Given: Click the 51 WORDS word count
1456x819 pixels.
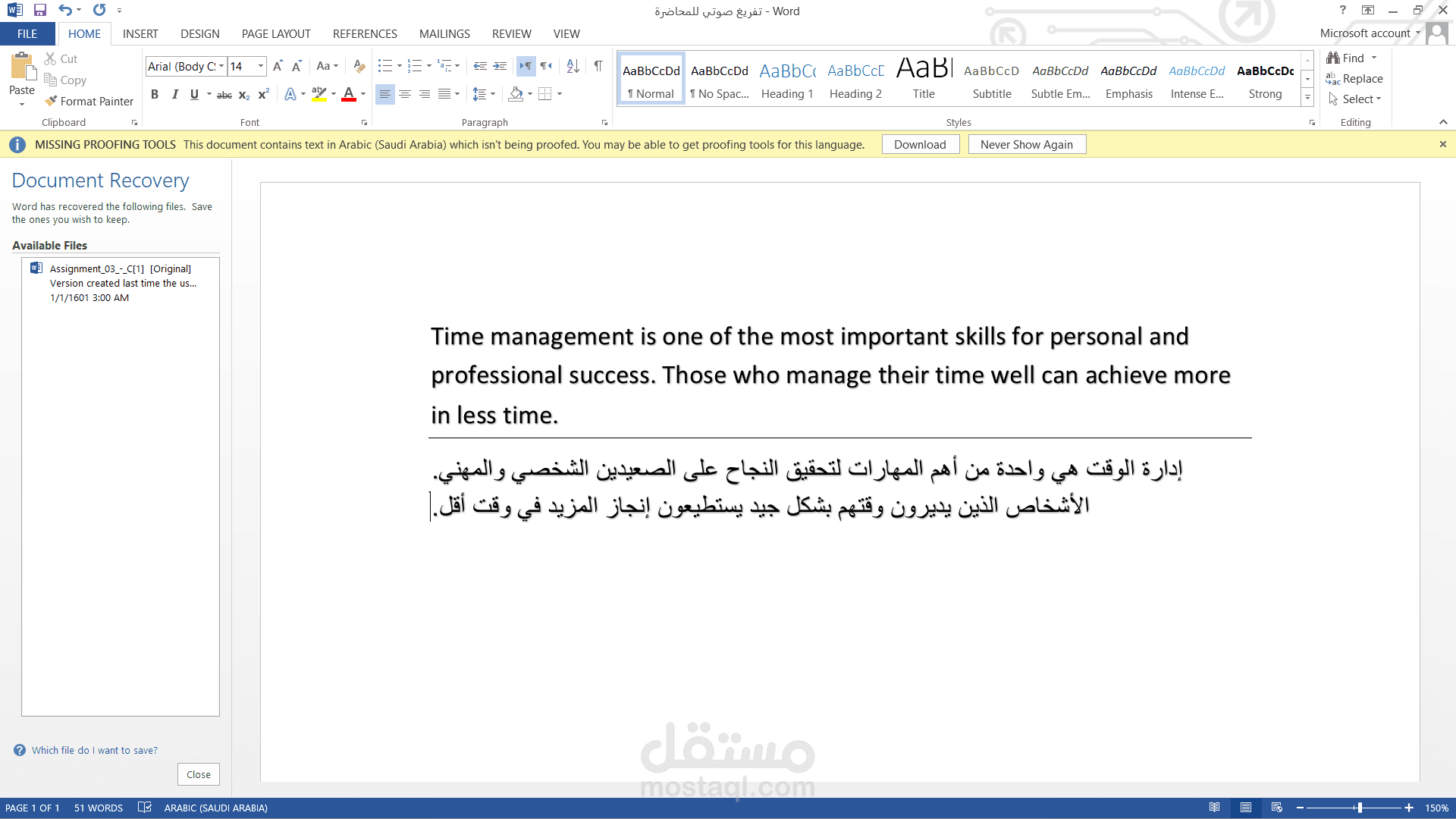Looking at the screenshot, I should coord(99,808).
